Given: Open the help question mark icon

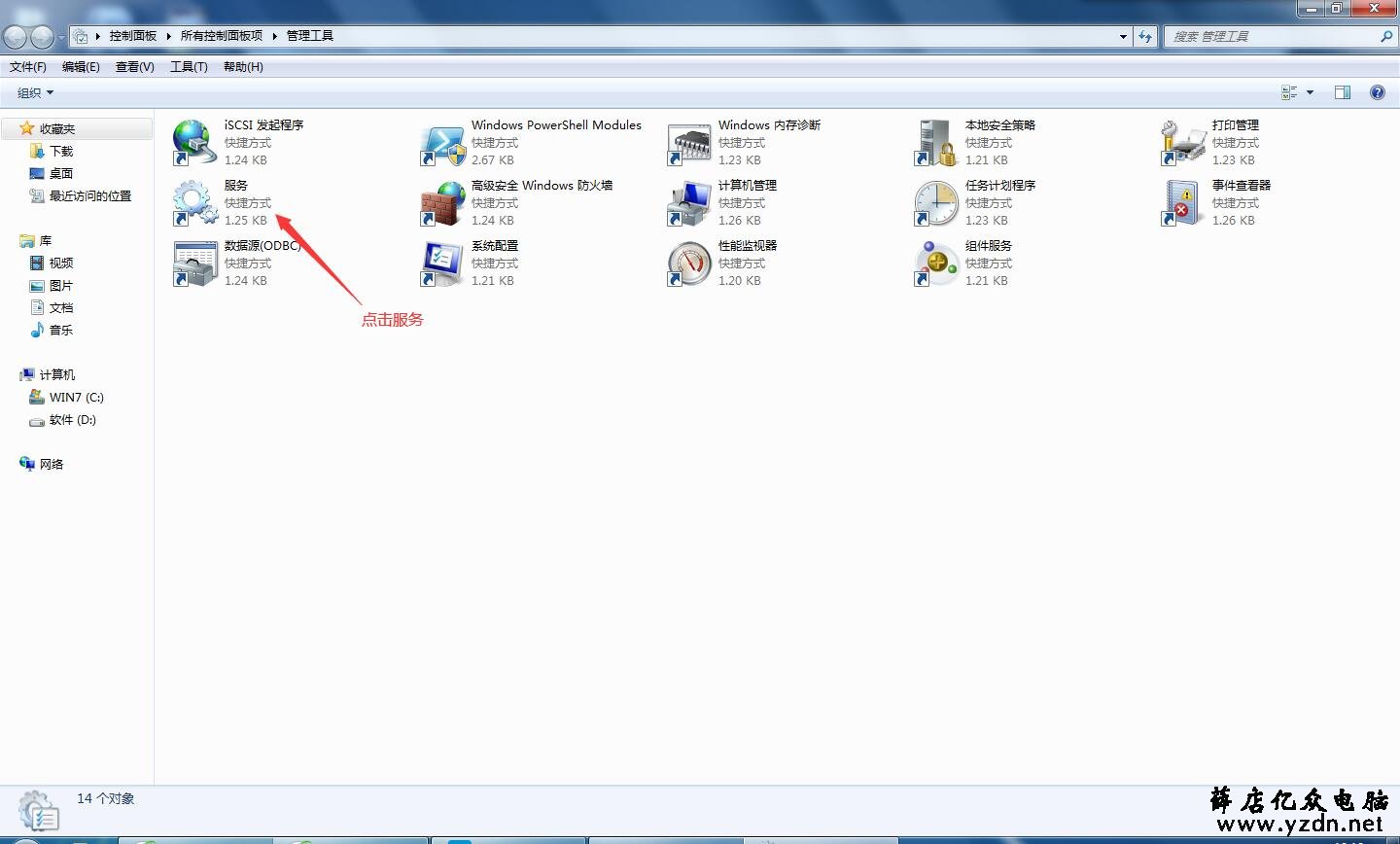Looking at the screenshot, I should tap(1377, 92).
